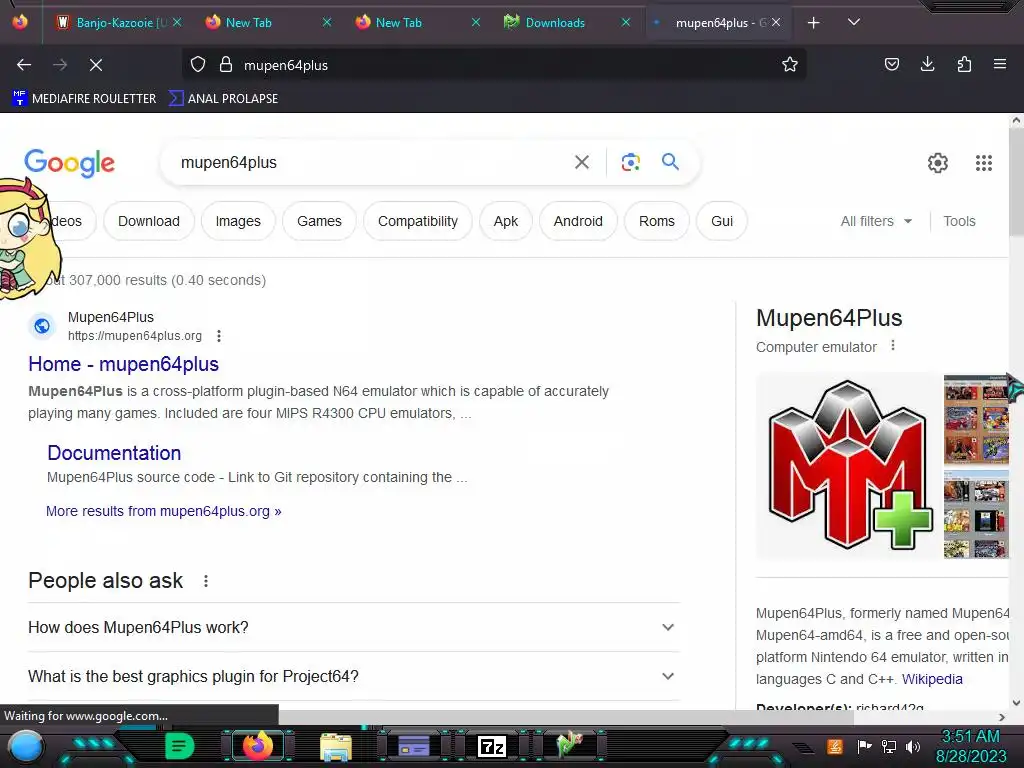Clear the Google search box
Viewport: 1024px width, 768px height.
[582, 162]
